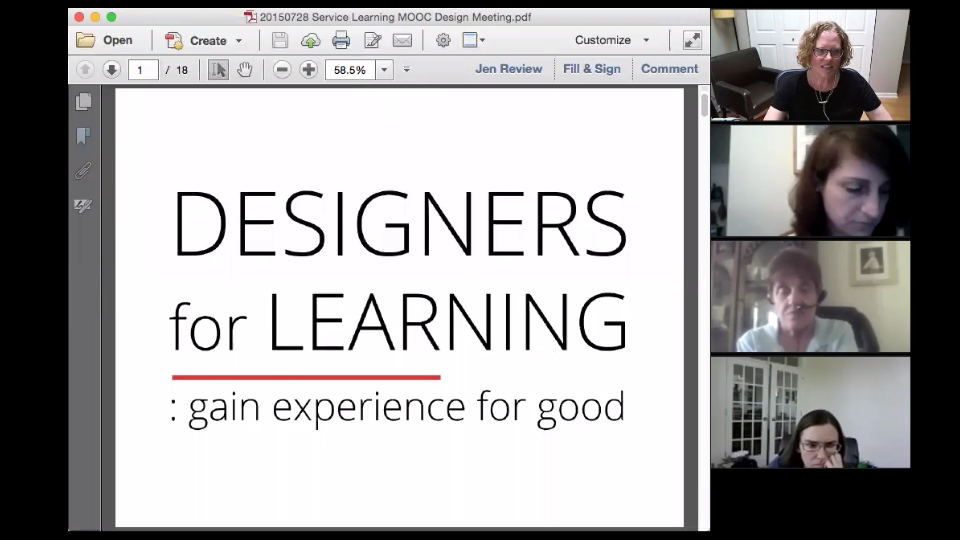Click the cloud upload icon

point(310,41)
